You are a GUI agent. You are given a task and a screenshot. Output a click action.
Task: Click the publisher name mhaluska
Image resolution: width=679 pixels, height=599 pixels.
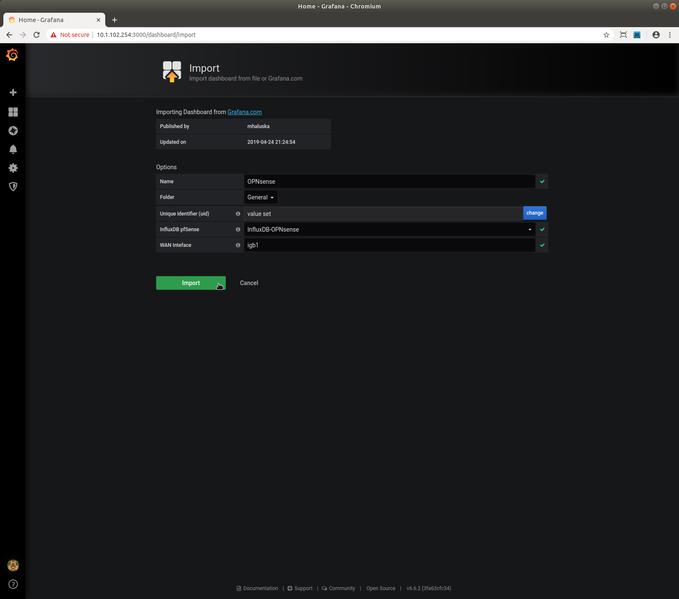pos(259,126)
